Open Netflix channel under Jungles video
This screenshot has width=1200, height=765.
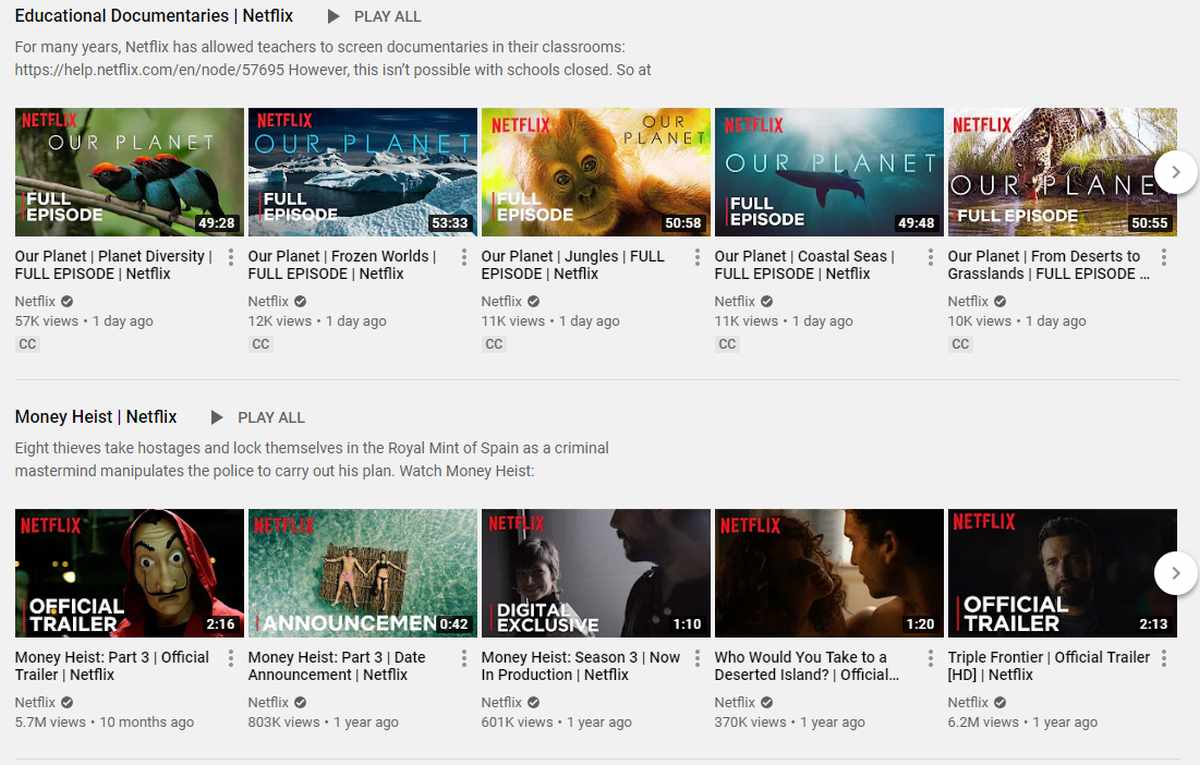pos(502,301)
